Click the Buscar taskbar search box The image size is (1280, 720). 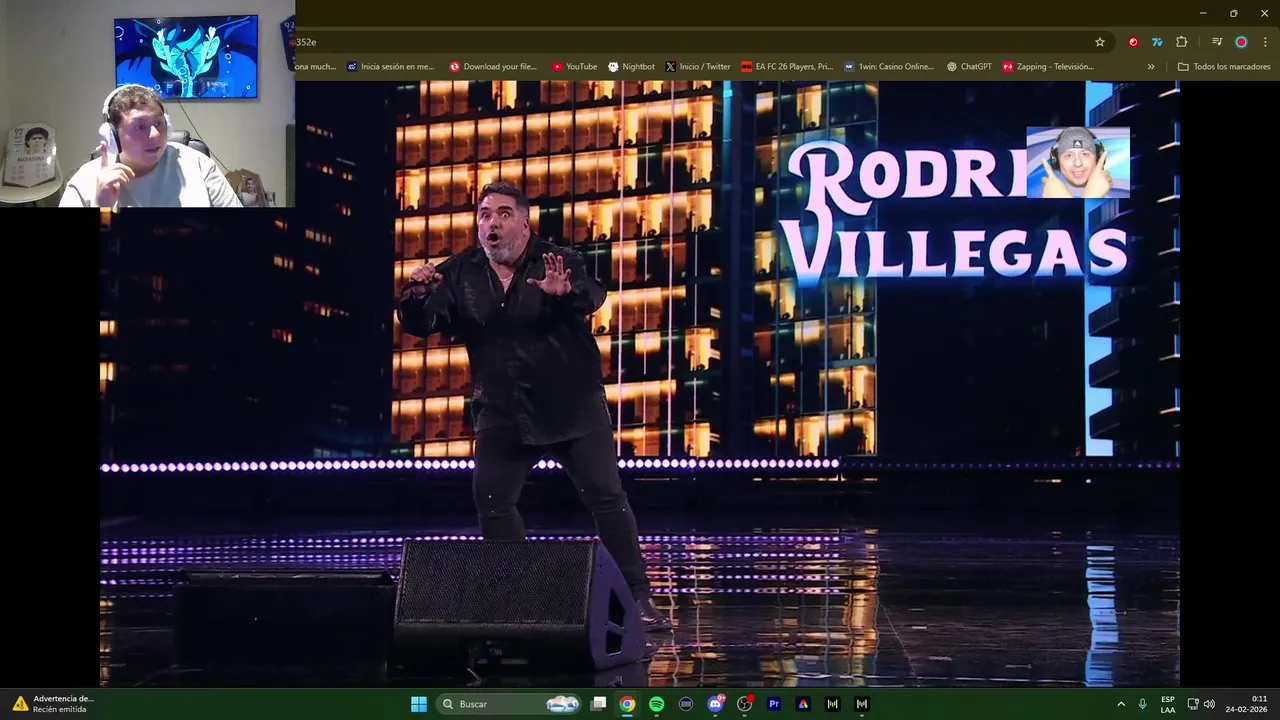[510, 704]
